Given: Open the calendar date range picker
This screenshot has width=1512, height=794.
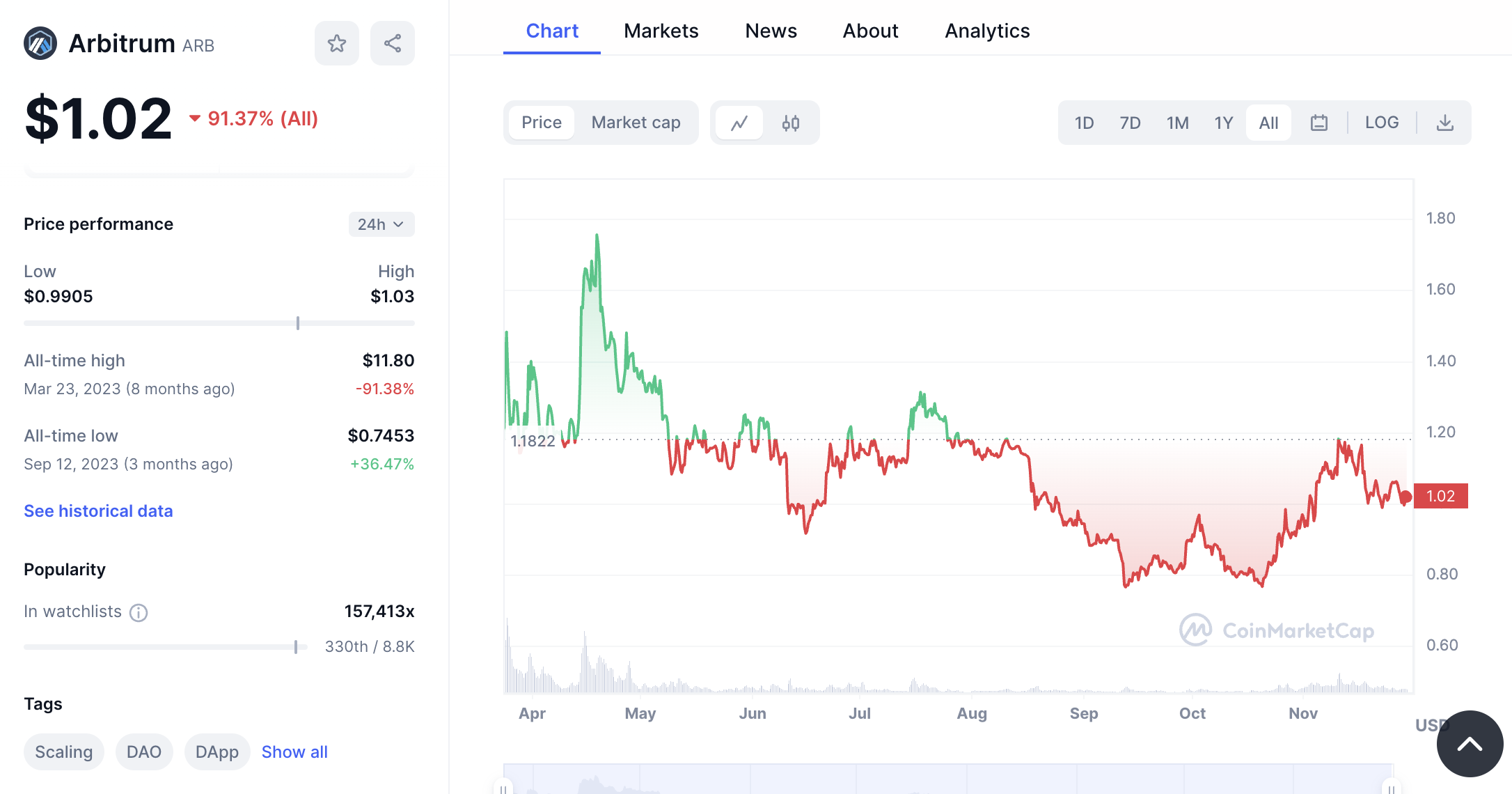Looking at the screenshot, I should tap(1319, 123).
